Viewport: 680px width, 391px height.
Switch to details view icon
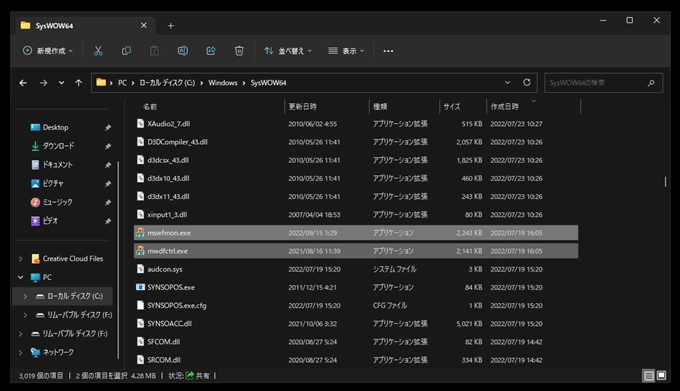tap(649, 375)
